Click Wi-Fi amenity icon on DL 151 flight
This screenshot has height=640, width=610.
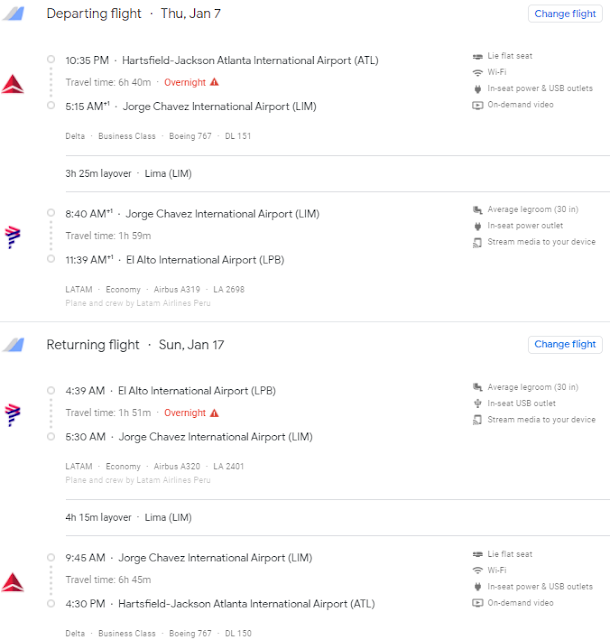477,72
